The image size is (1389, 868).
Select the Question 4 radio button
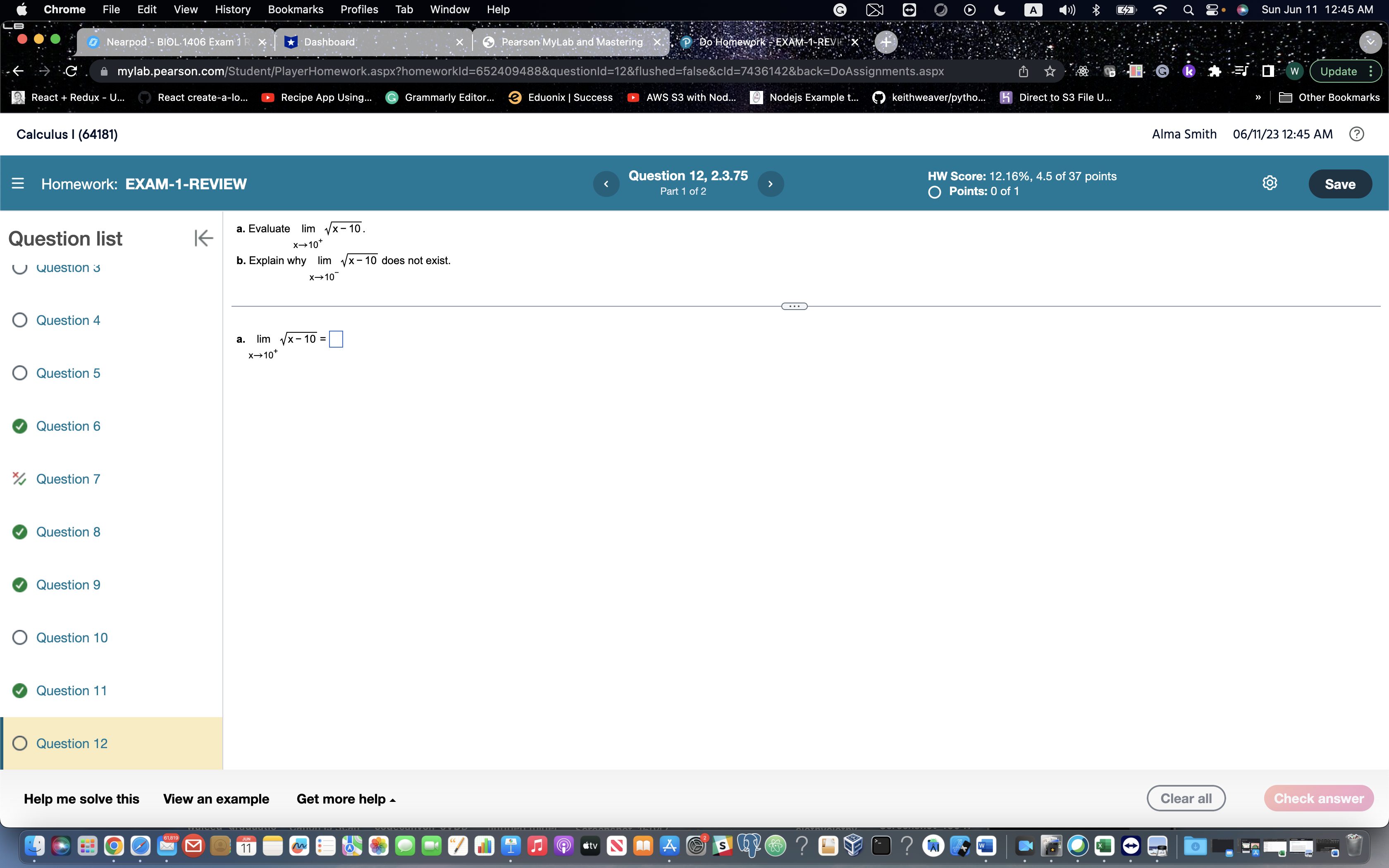point(19,320)
